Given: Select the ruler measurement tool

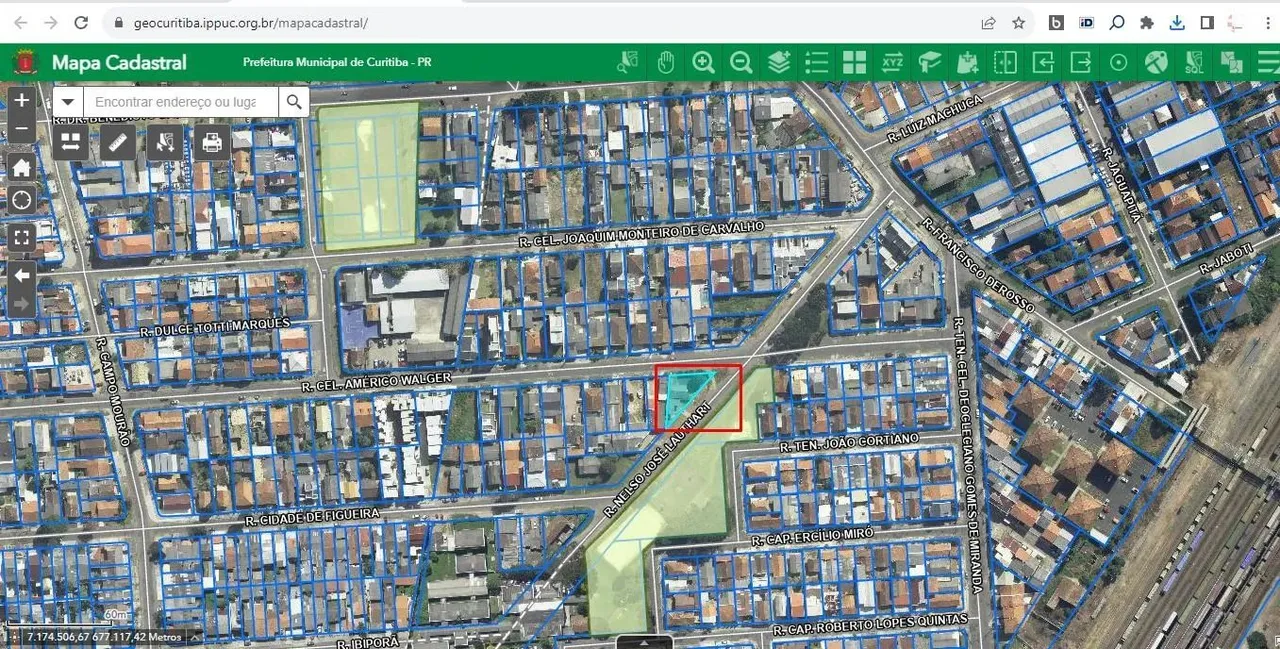Looking at the screenshot, I should 118,142.
